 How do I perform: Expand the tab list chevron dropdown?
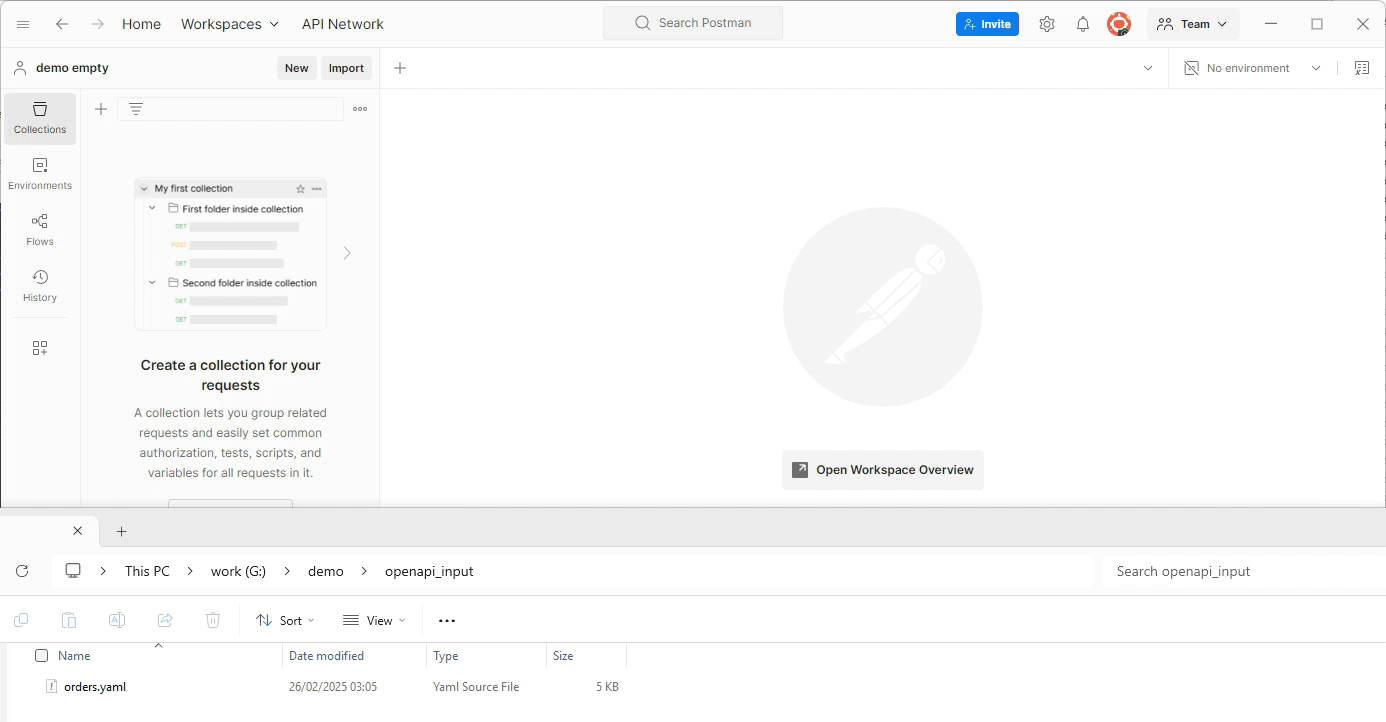1148,68
